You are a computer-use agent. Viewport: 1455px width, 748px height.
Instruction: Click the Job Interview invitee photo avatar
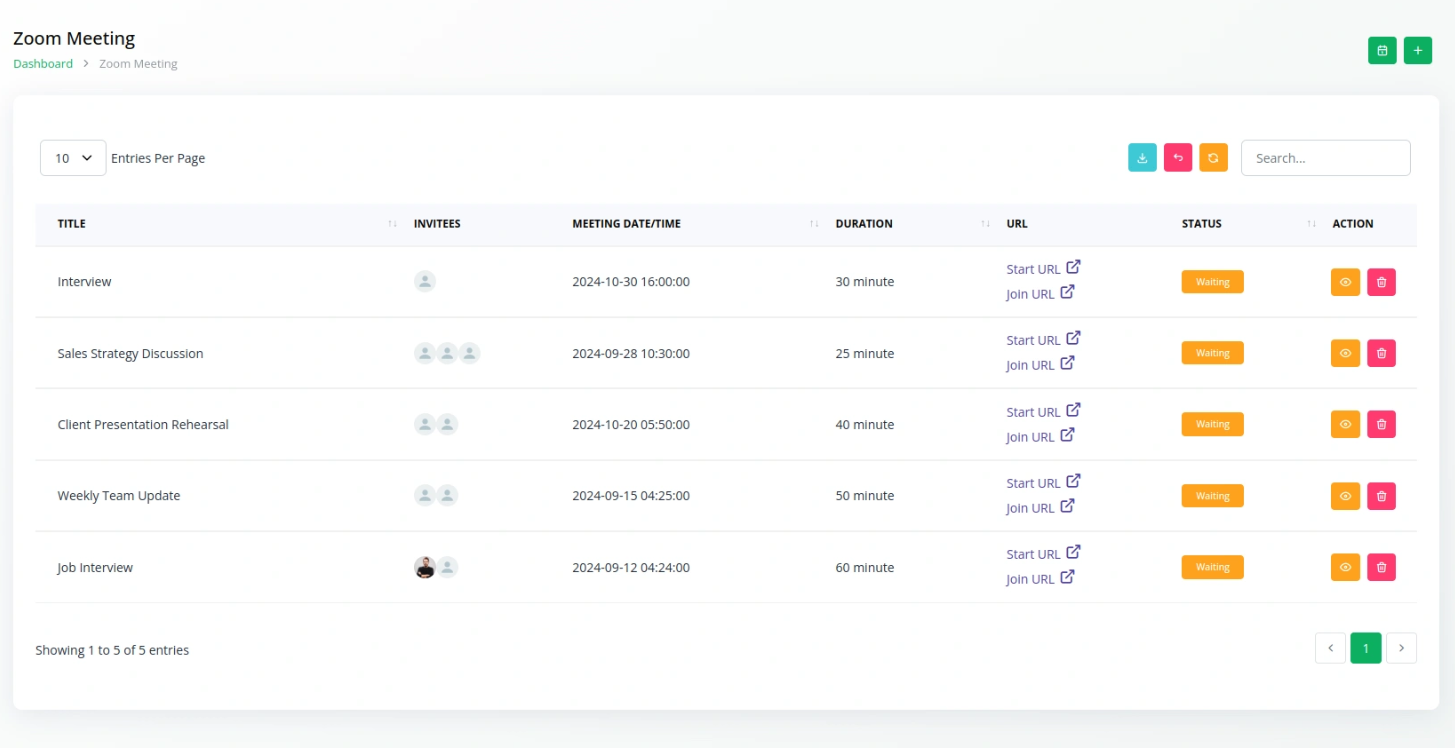click(425, 567)
